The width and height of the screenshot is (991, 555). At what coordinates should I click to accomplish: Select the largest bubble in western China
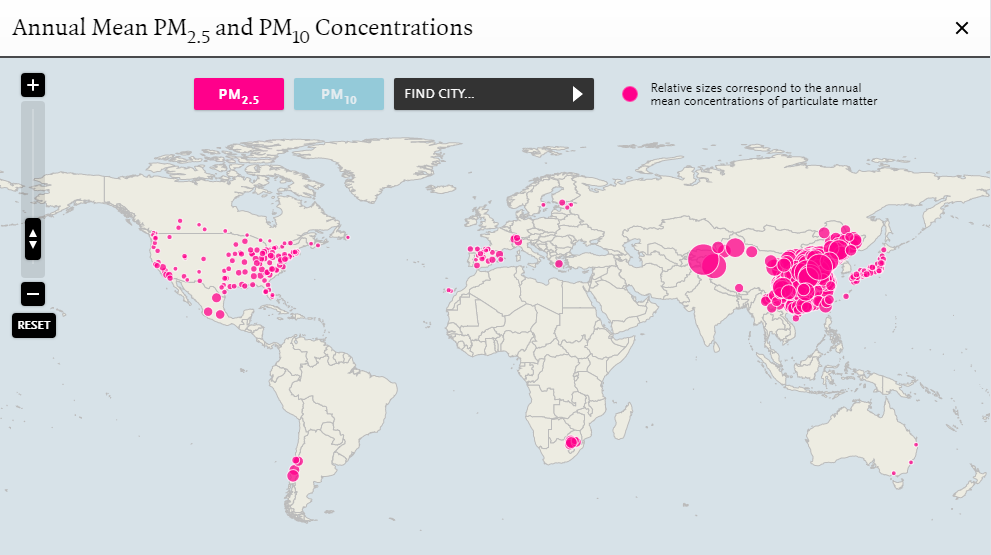(x=704, y=260)
